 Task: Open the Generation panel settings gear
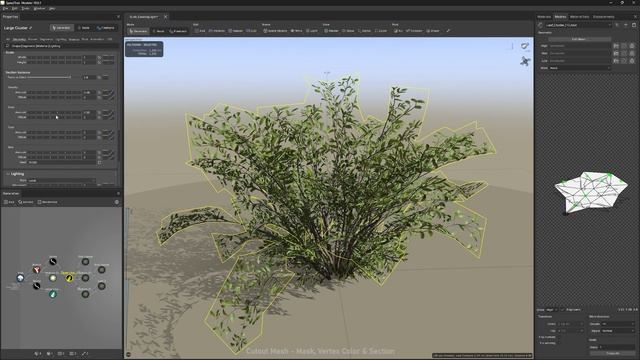(x=117, y=202)
